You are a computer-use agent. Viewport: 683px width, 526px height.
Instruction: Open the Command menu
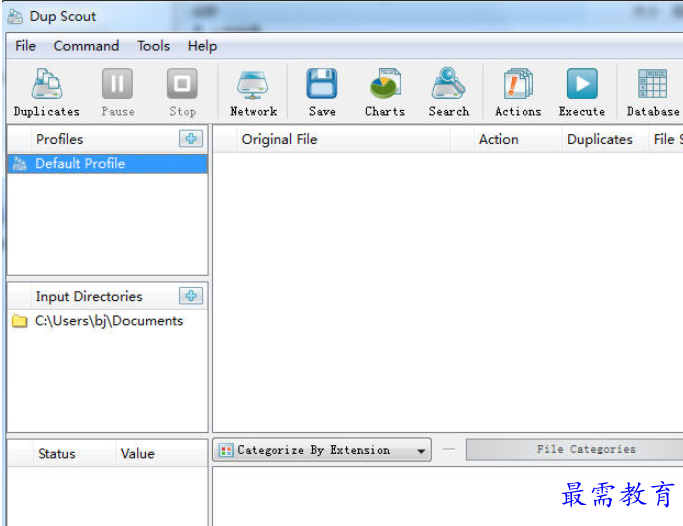(86, 46)
